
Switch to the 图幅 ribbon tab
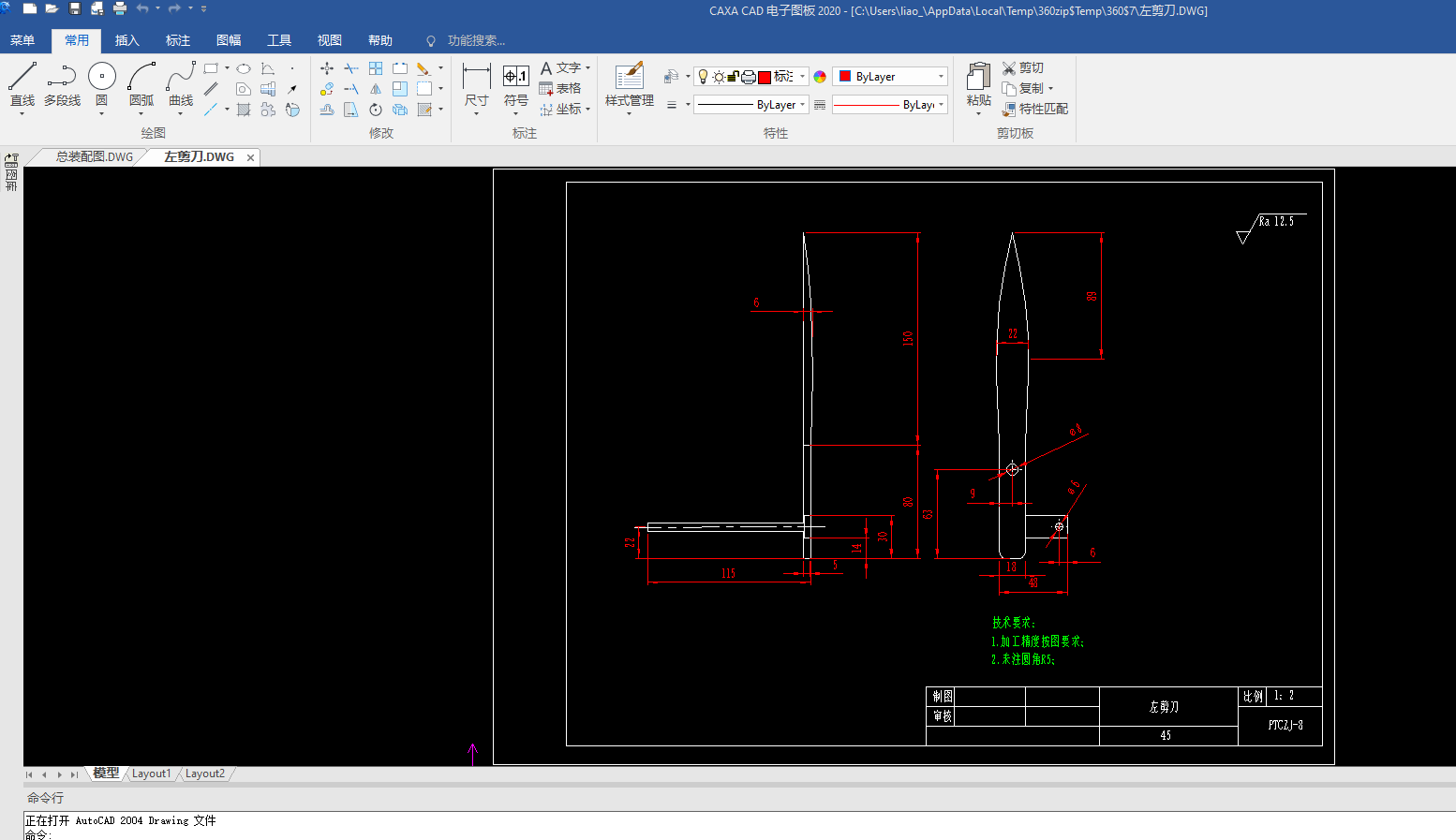[x=229, y=40]
